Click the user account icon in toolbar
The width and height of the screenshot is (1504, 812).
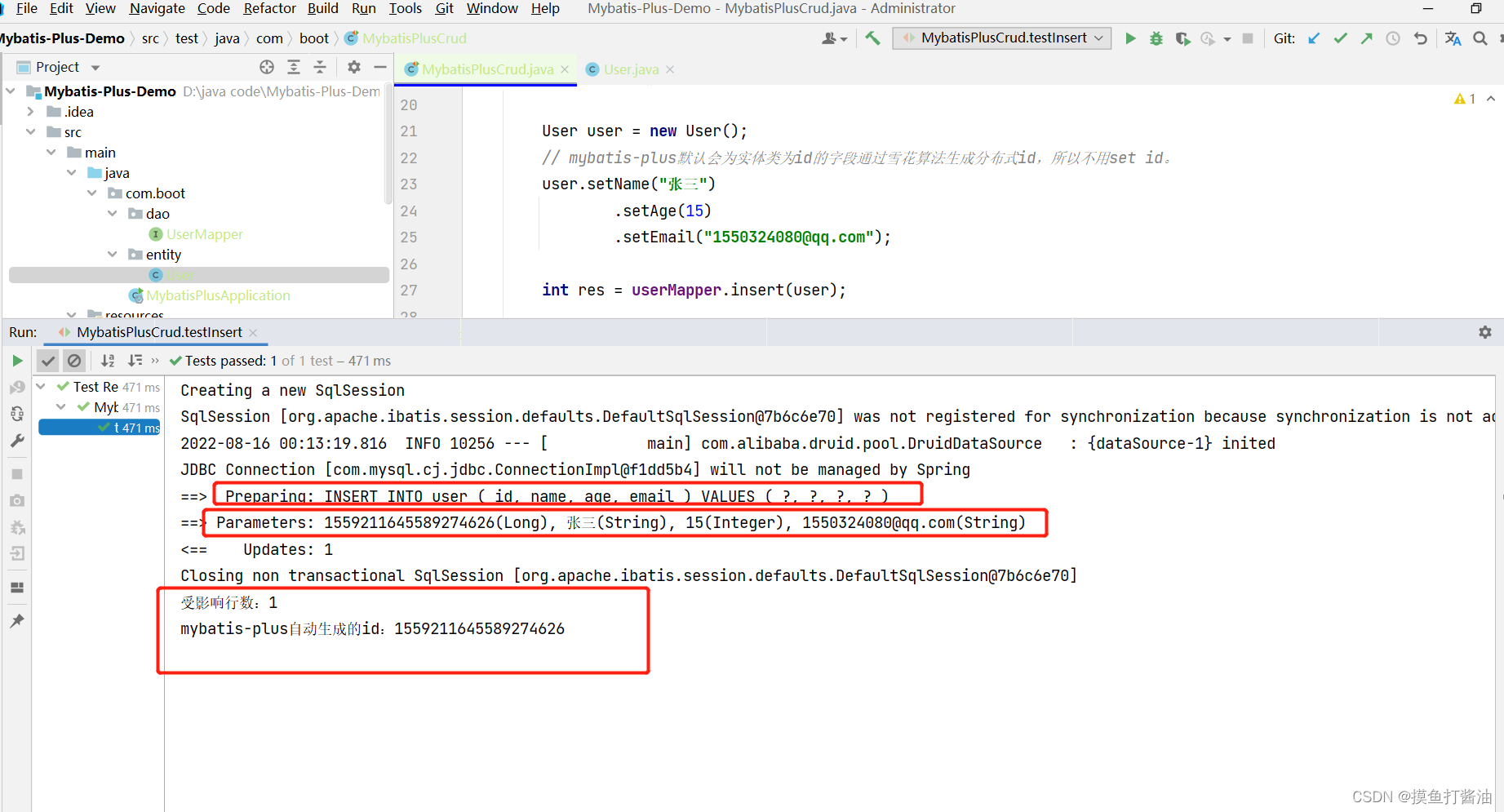[x=833, y=38]
